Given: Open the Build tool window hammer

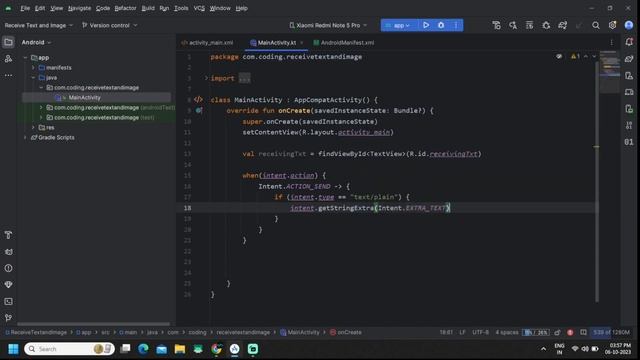Looking at the screenshot, I should [x=8, y=235].
